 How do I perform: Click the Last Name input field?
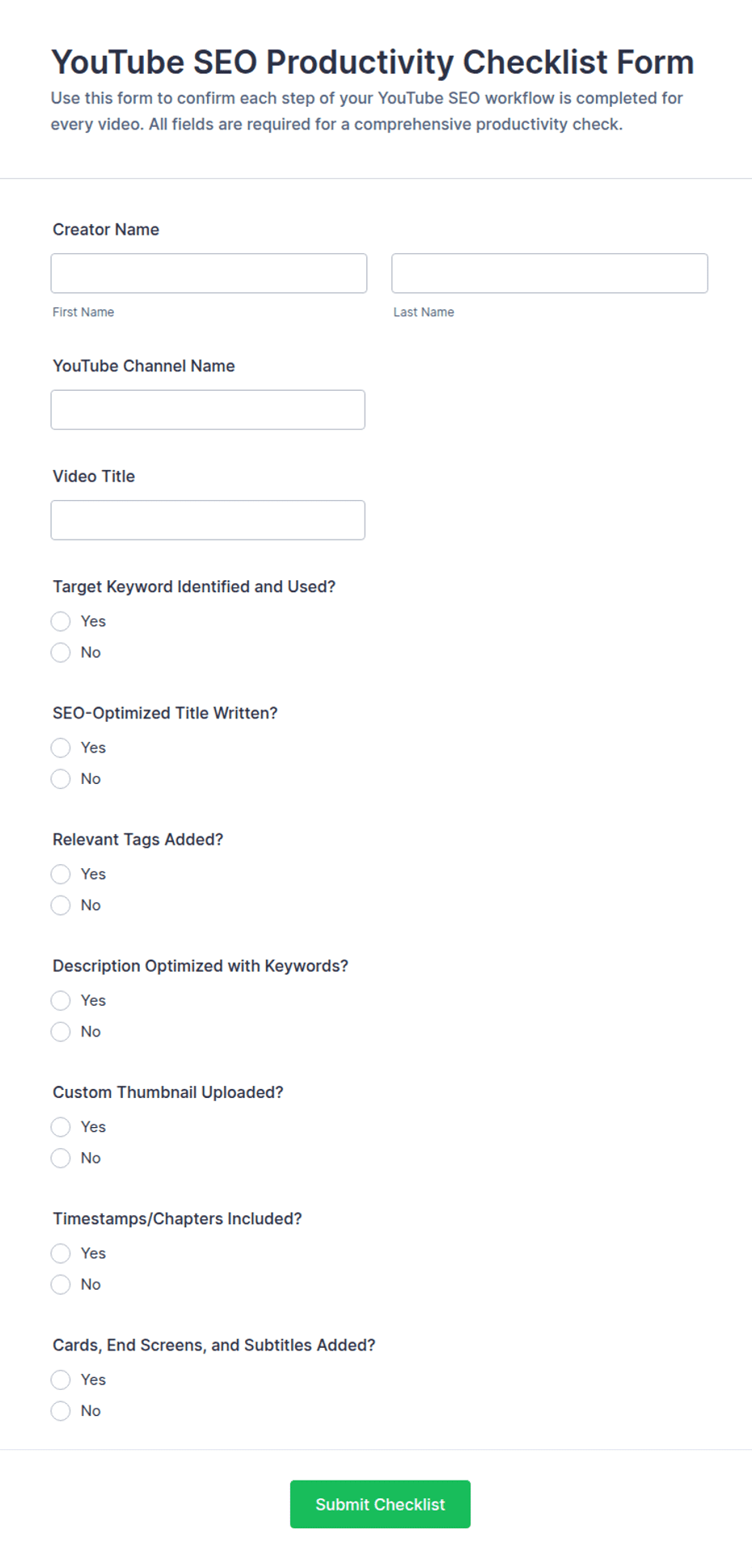coord(550,273)
